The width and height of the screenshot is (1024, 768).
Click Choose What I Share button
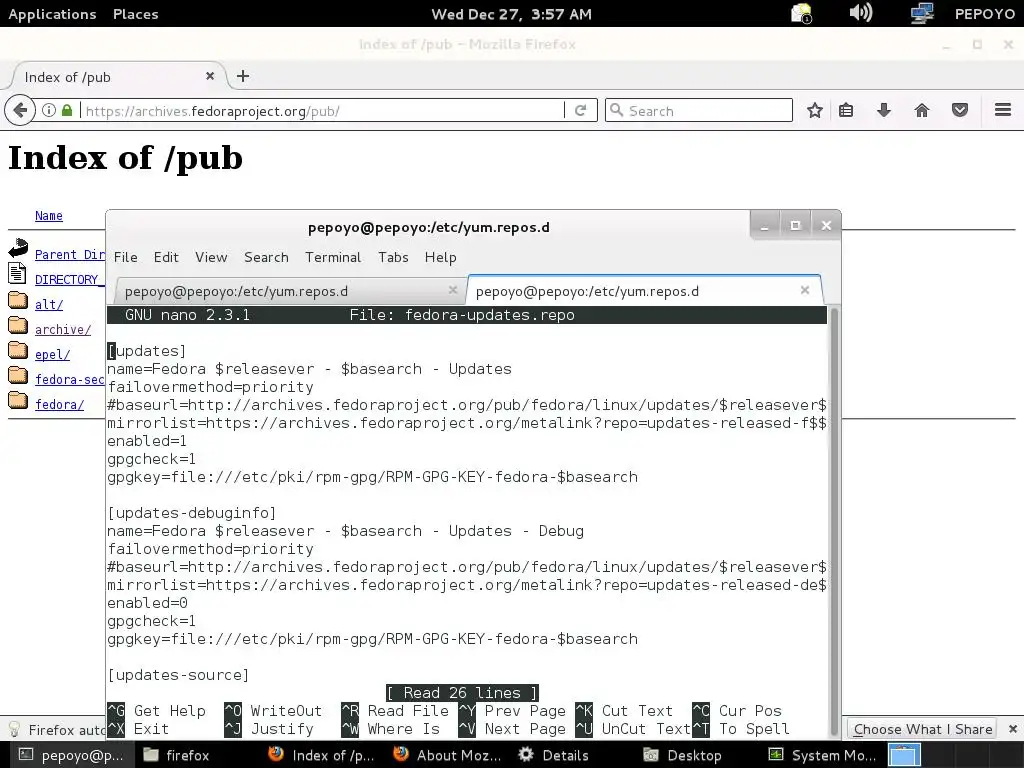pos(923,729)
